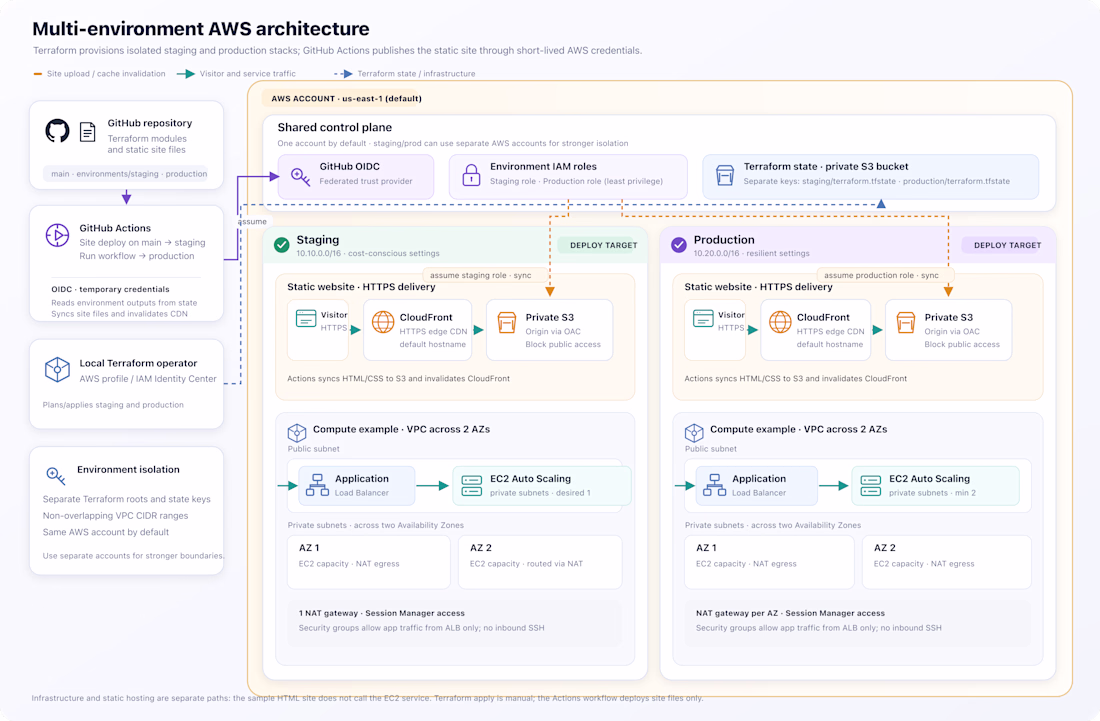Click the GitHub Actions play icon

tap(58, 235)
